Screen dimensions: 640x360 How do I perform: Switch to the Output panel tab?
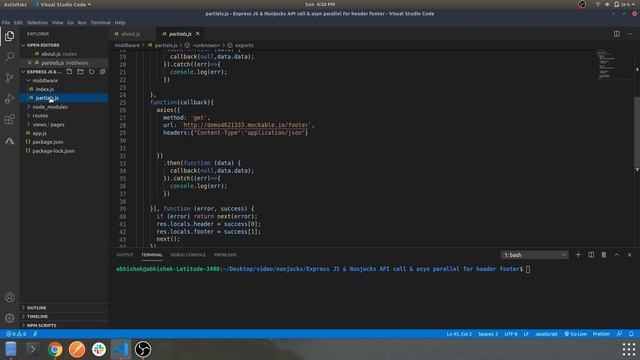click(x=125, y=255)
